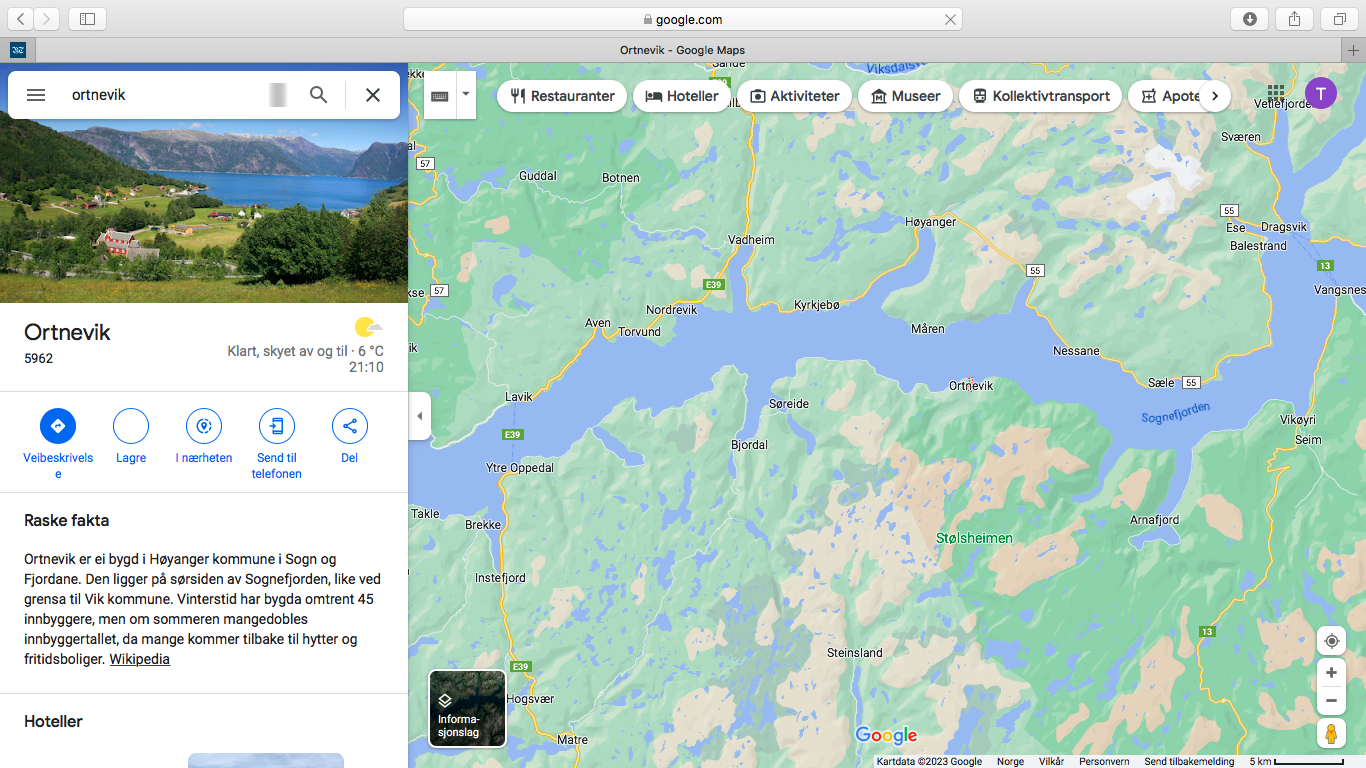
Task: Open the on-screen keyboard input tool
Action: pos(440,96)
